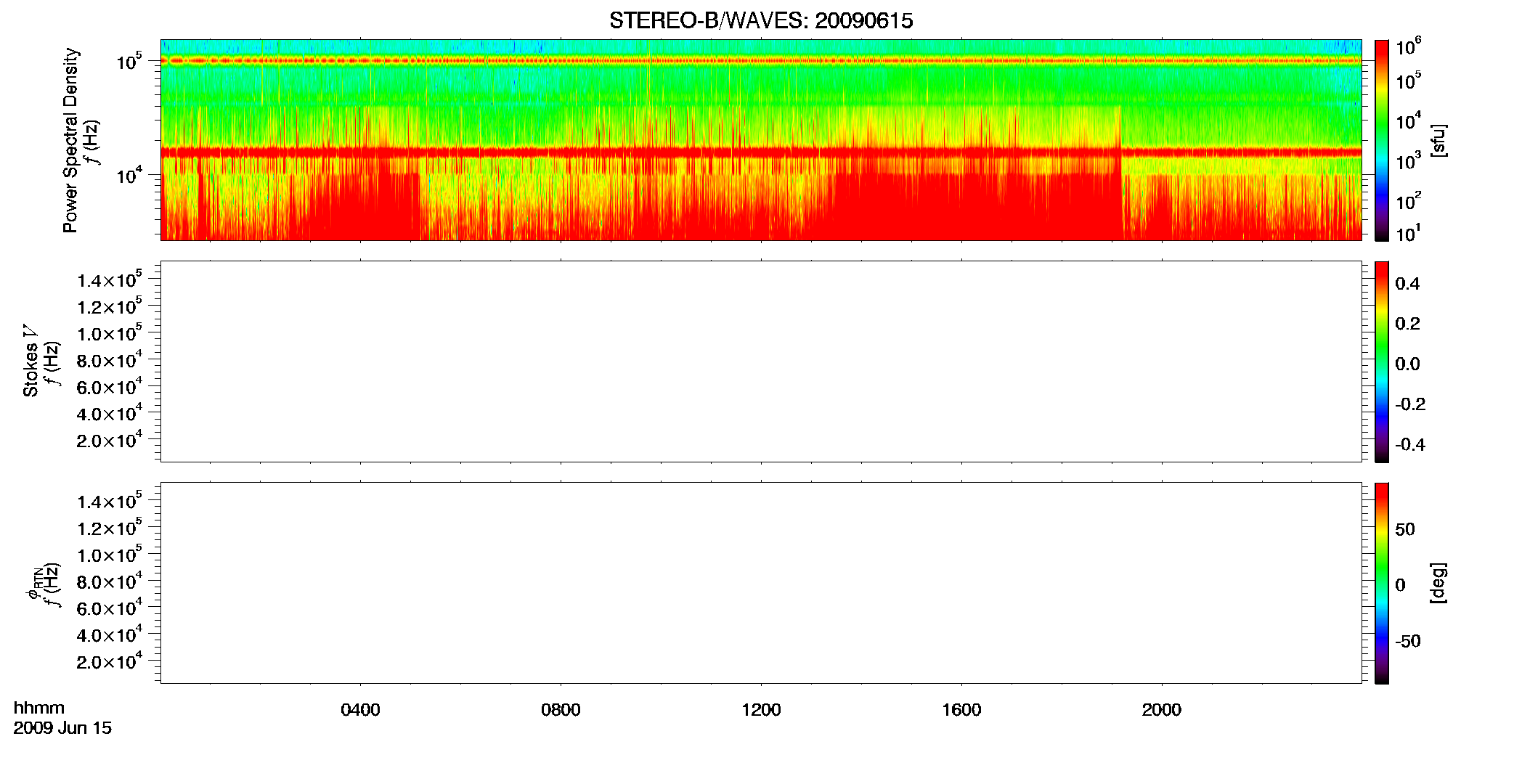Click the red band near 10^5 Hz
Screen dimensions: 1522x784
(761, 61)
